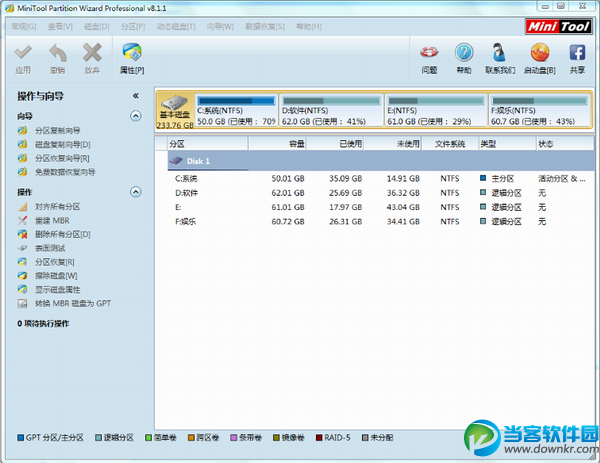Select Wipe Disk (擦除磁盘[W])
The width and height of the screenshot is (600, 463).
pyautogui.click(x=56, y=276)
